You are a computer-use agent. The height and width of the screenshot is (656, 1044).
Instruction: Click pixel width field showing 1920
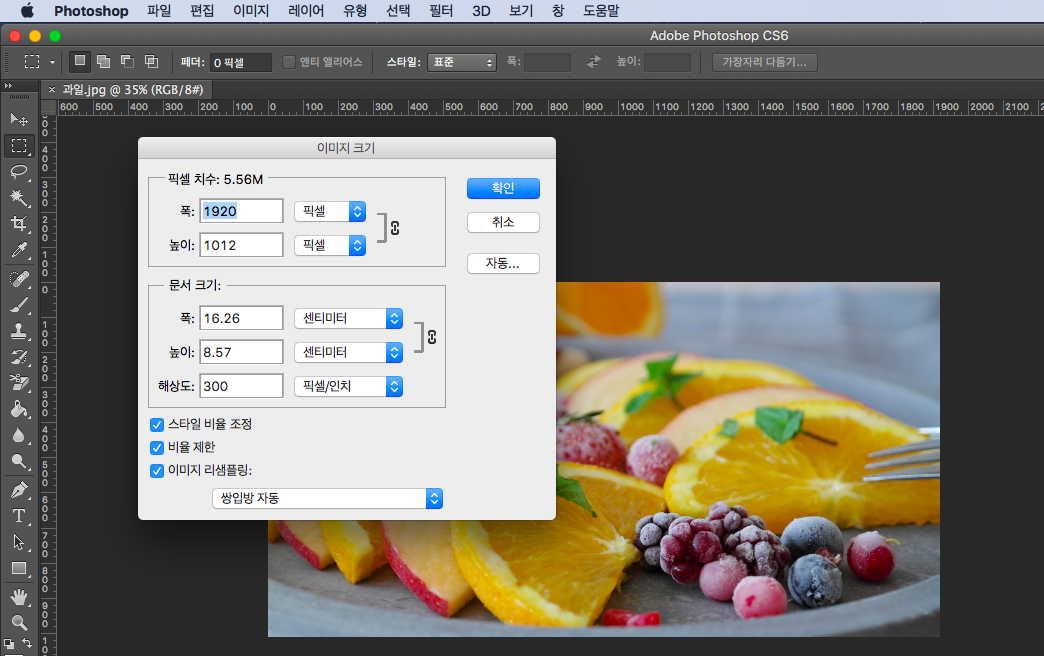(x=242, y=211)
